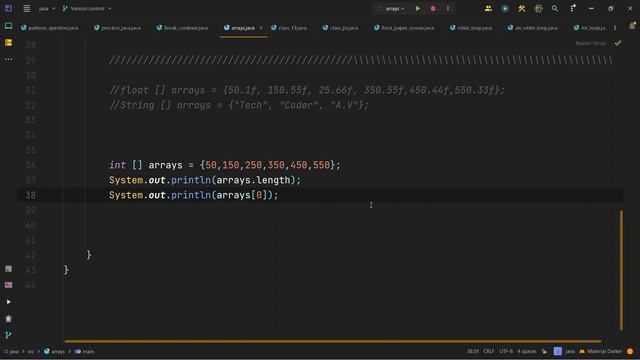Click the array index 0 in line 38
The height and width of the screenshot is (360, 640).
[259, 195]
